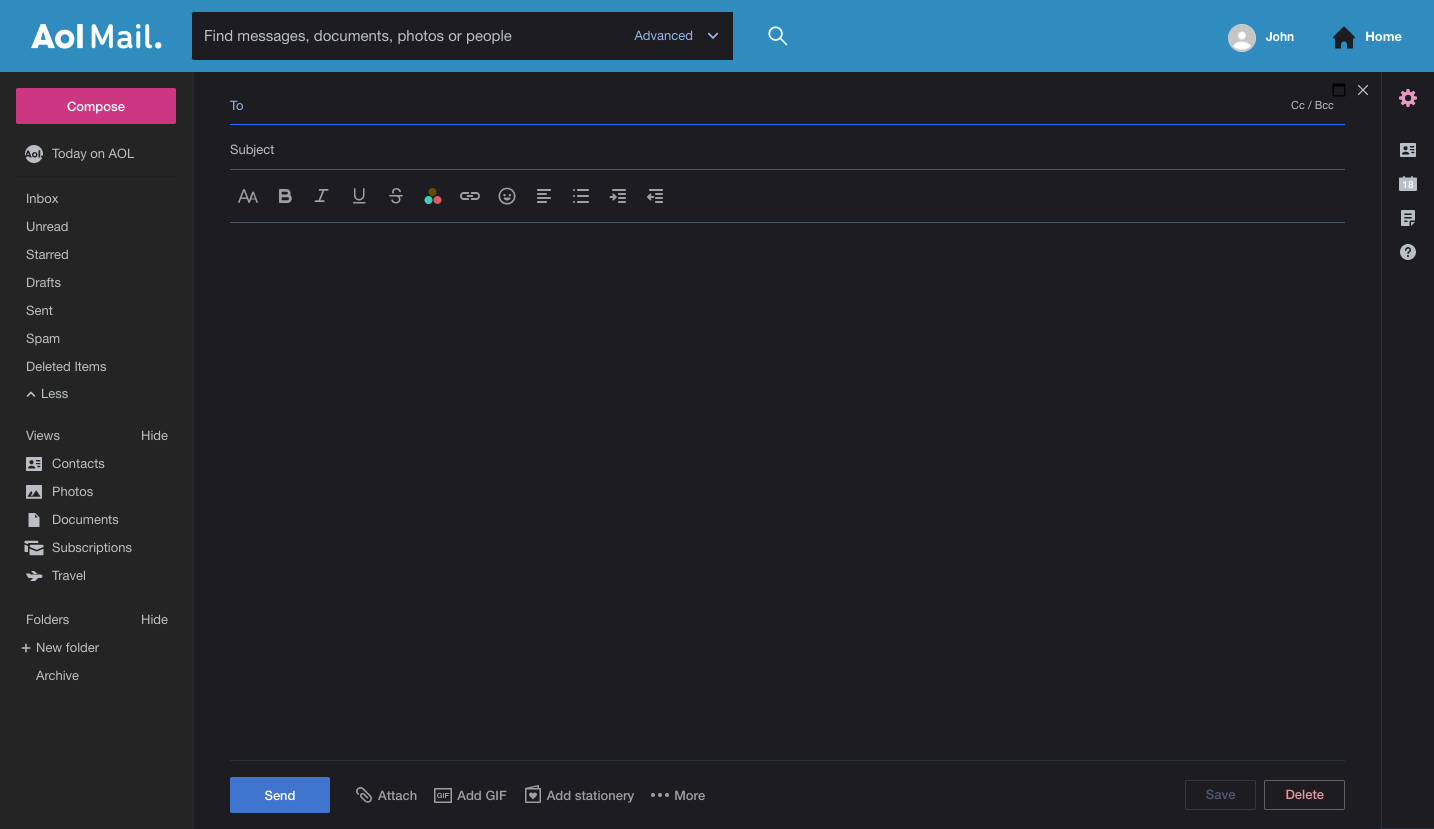Open the More options menu
The image size is (1434, 829).
678,795
